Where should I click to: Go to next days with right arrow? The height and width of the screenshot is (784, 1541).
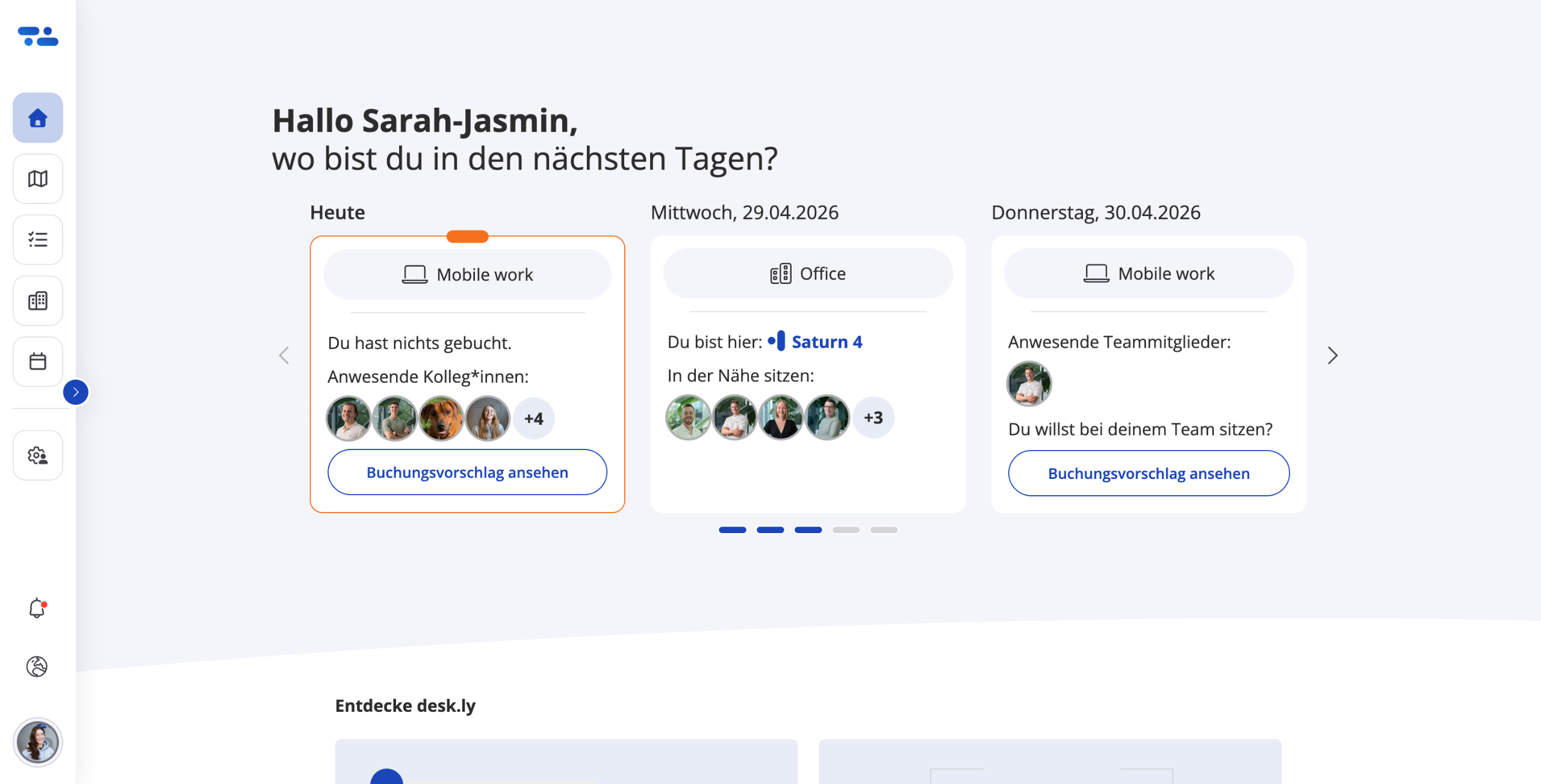1332,356
